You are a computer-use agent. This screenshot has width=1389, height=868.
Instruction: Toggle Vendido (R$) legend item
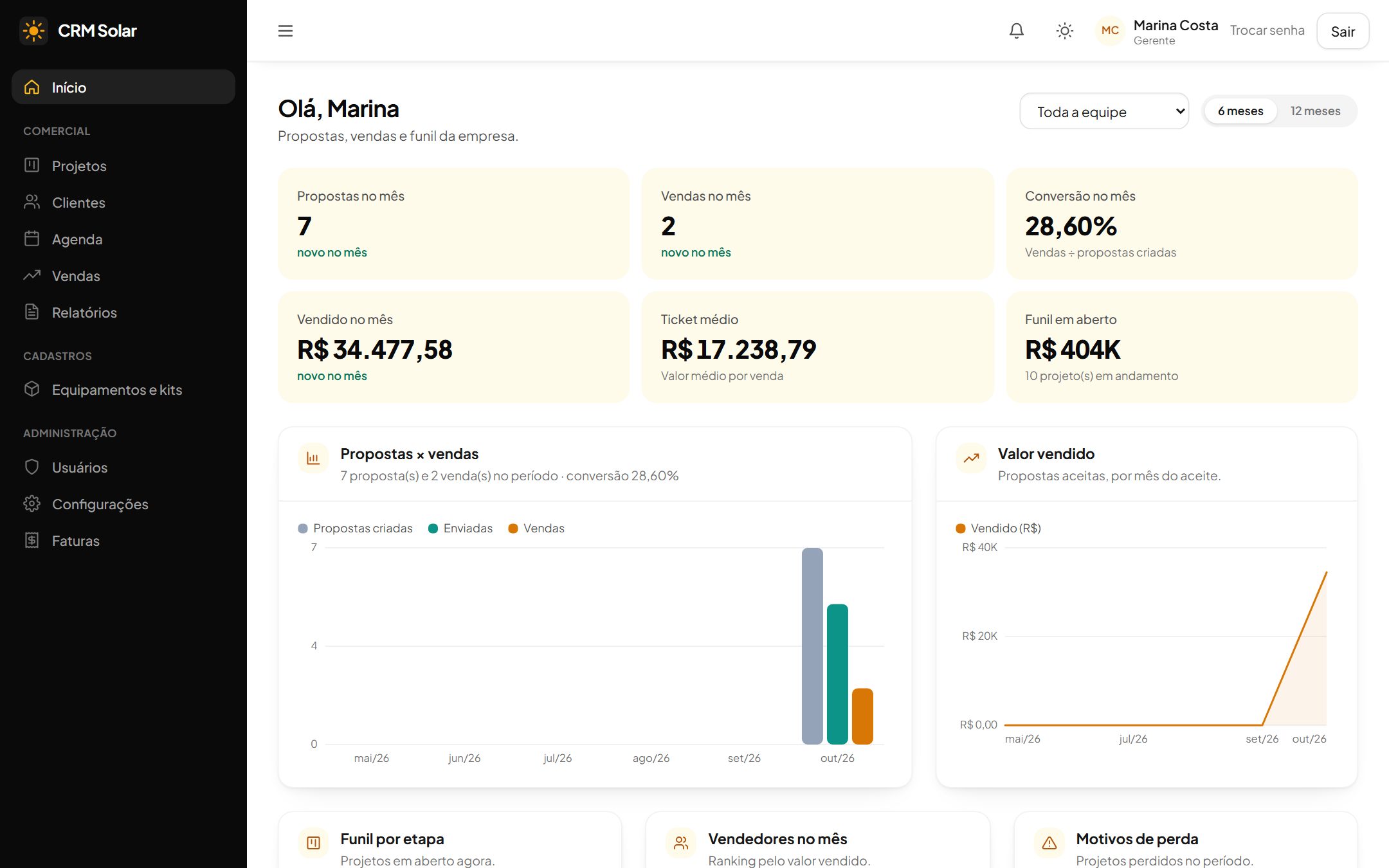pyautogui.click(x=999, y=529)
